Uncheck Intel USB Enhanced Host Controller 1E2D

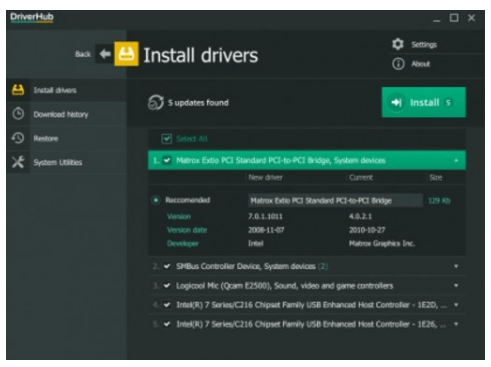click(x=167, y=305)
